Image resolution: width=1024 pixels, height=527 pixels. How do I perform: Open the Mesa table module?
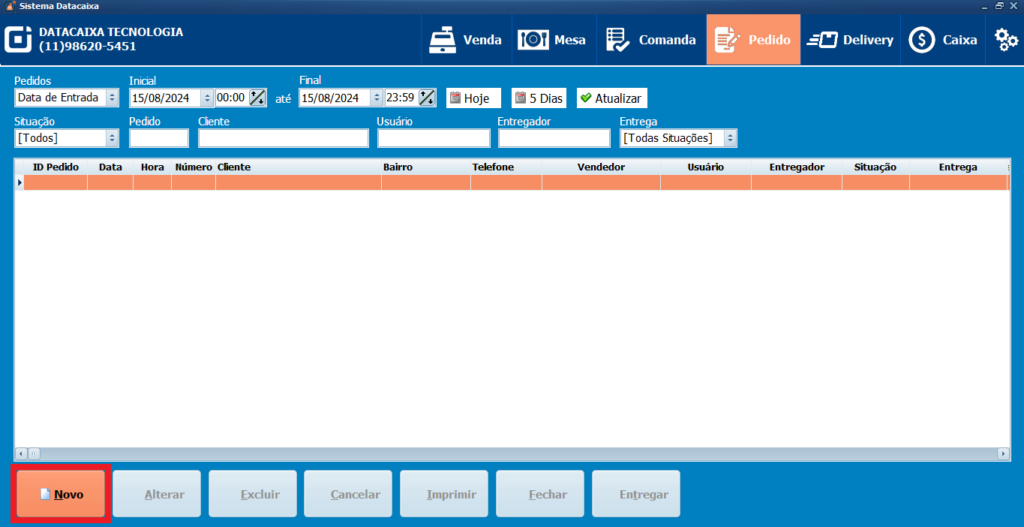[x=552, y=40]
